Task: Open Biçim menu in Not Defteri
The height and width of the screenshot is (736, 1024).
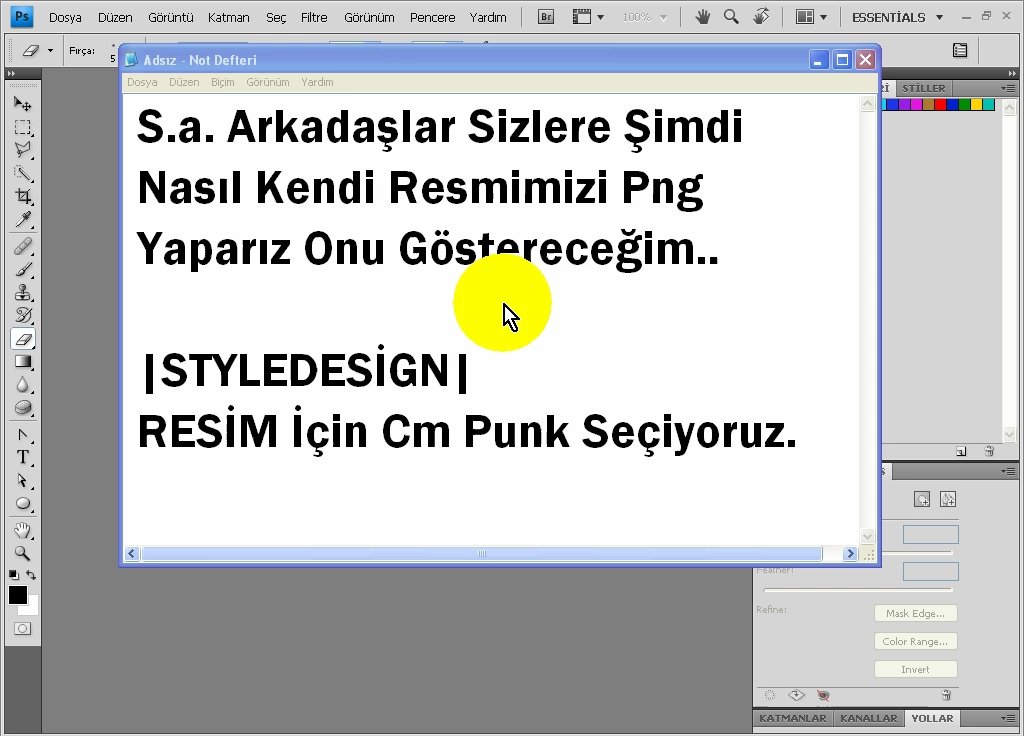Action: (x=223, y=82)
